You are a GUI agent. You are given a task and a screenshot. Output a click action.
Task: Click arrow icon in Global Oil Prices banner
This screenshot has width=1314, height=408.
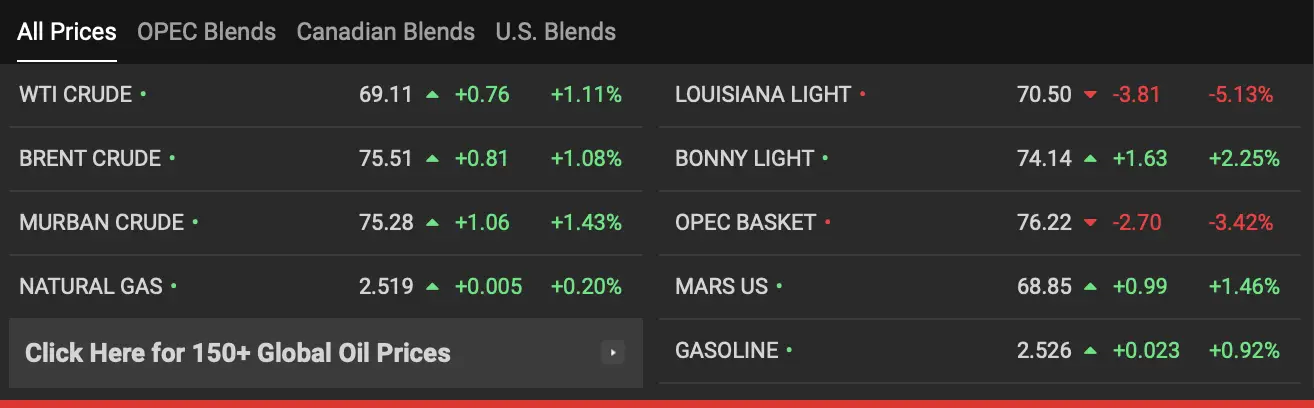click(x=613, y=352)
